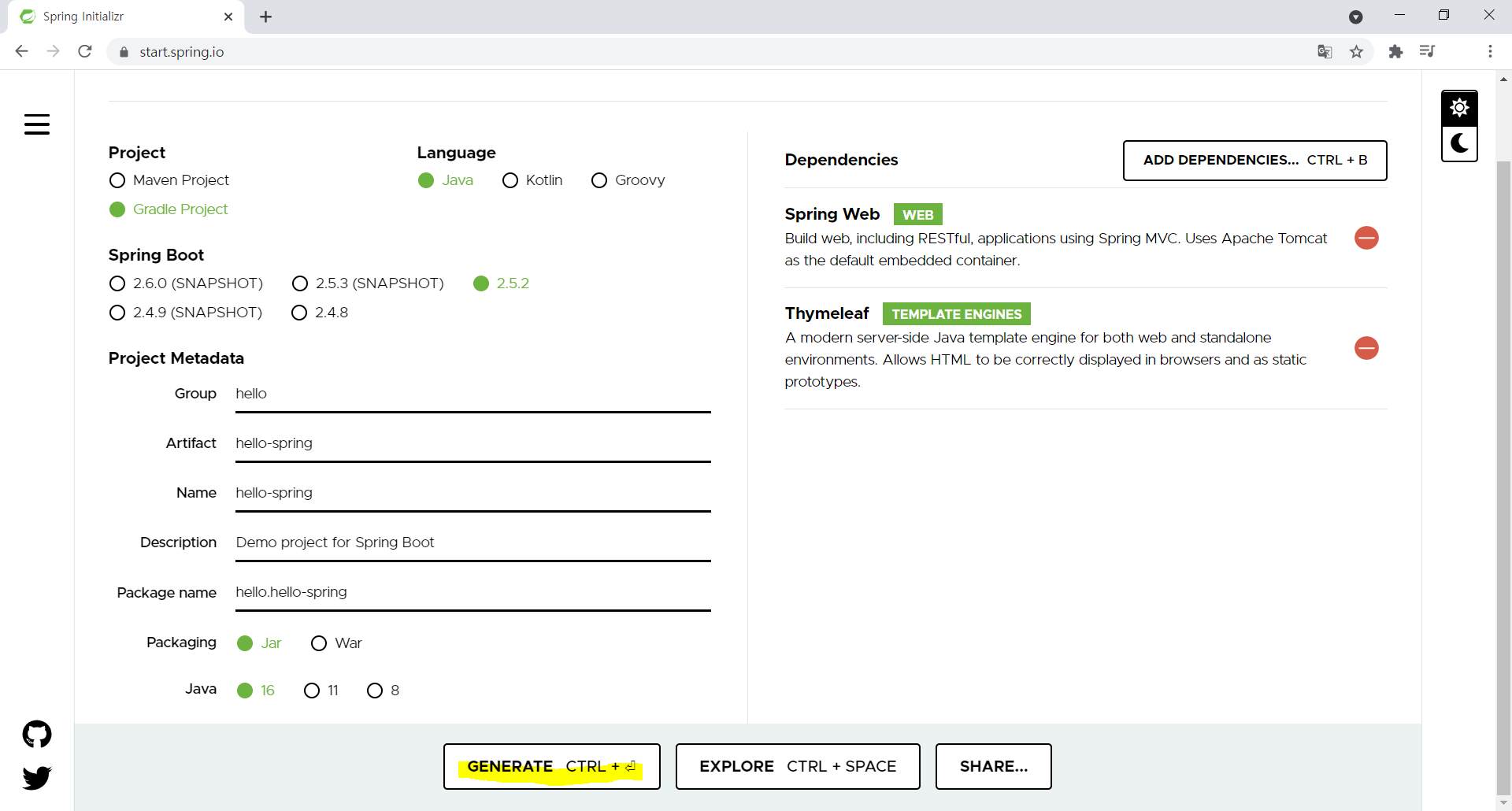The image size is (1512, 811).
Task: Open Chrome three-dot menu
Action: point(1490,51)
